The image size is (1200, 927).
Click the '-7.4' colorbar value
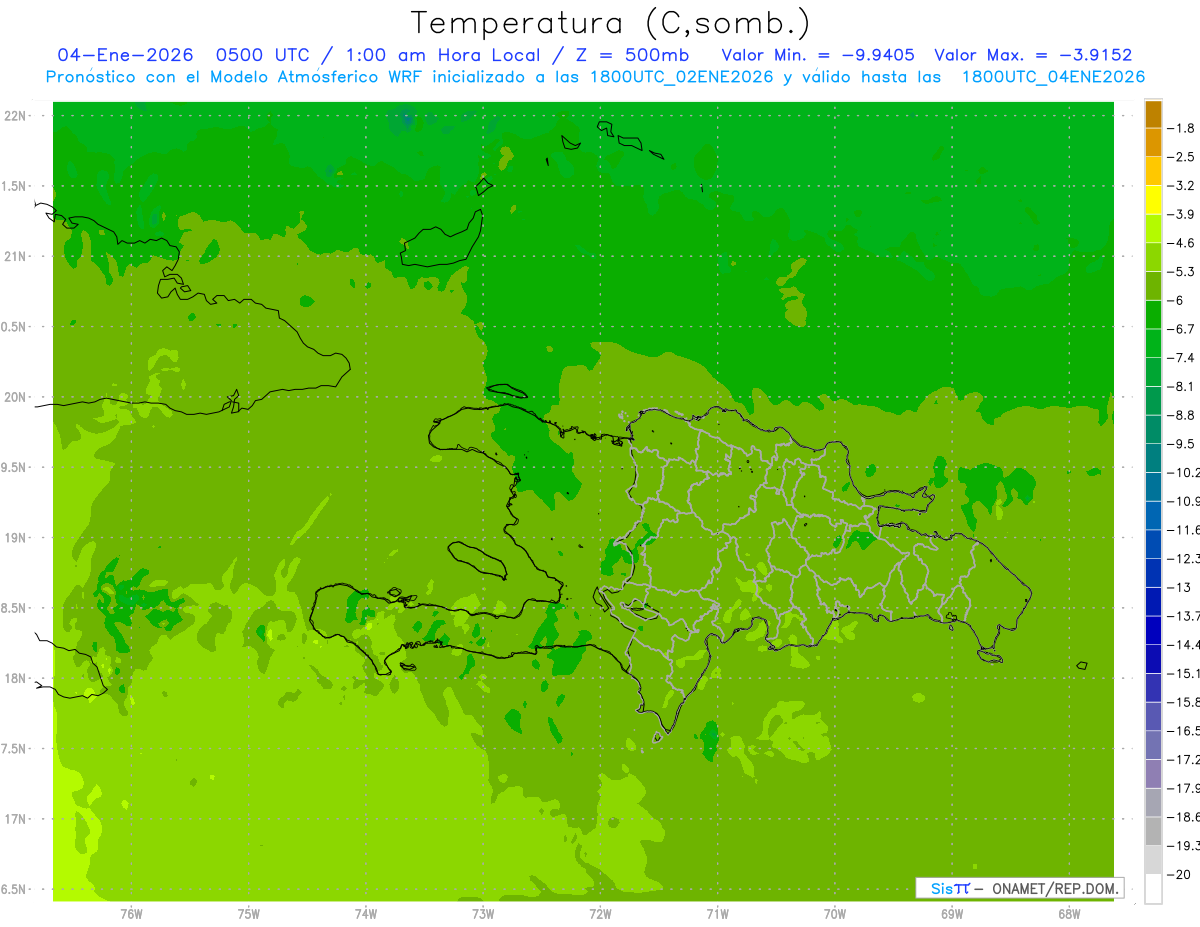[x=1181, y=358]
